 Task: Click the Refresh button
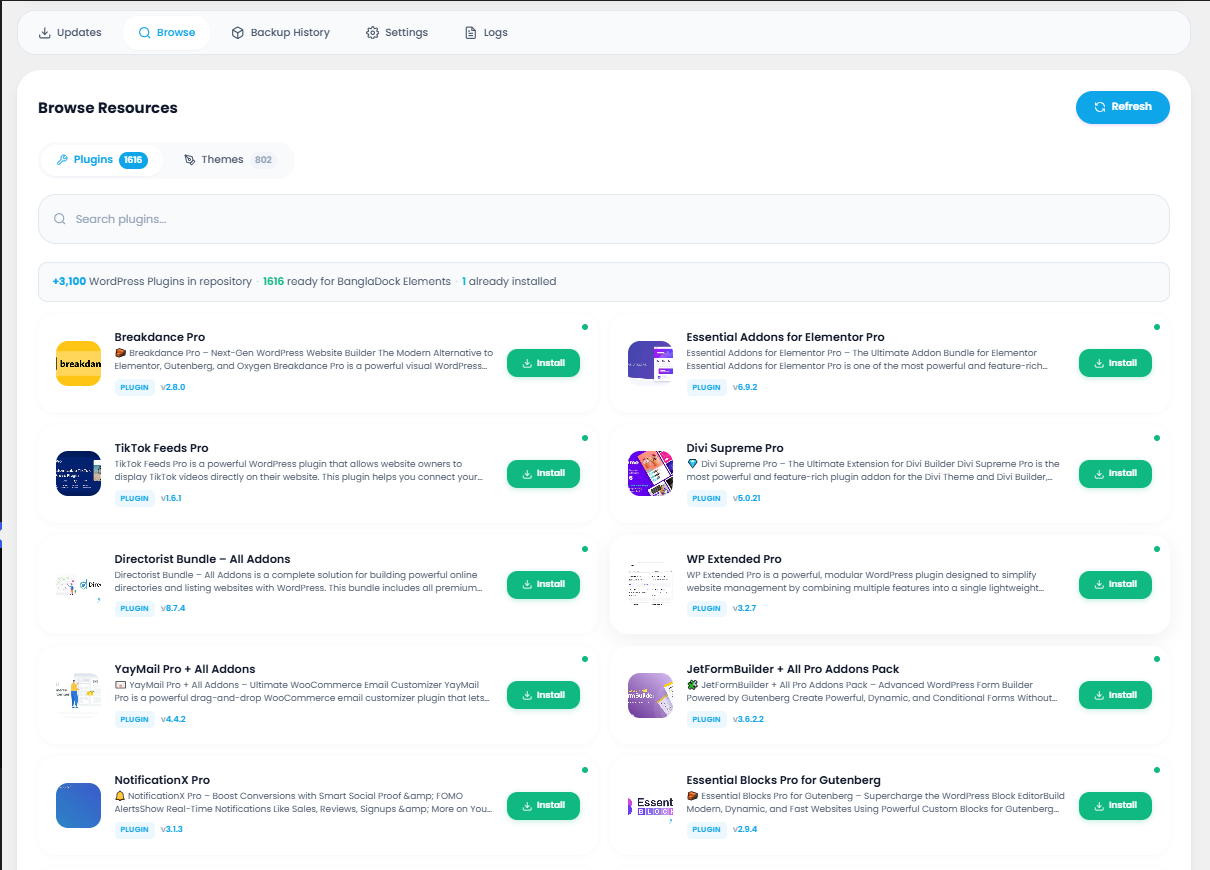[1122, 107]
